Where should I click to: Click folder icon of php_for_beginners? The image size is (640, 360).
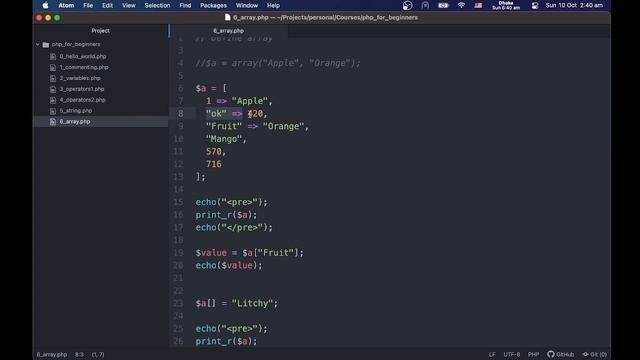pyautogui.click(x=46, y=44)
